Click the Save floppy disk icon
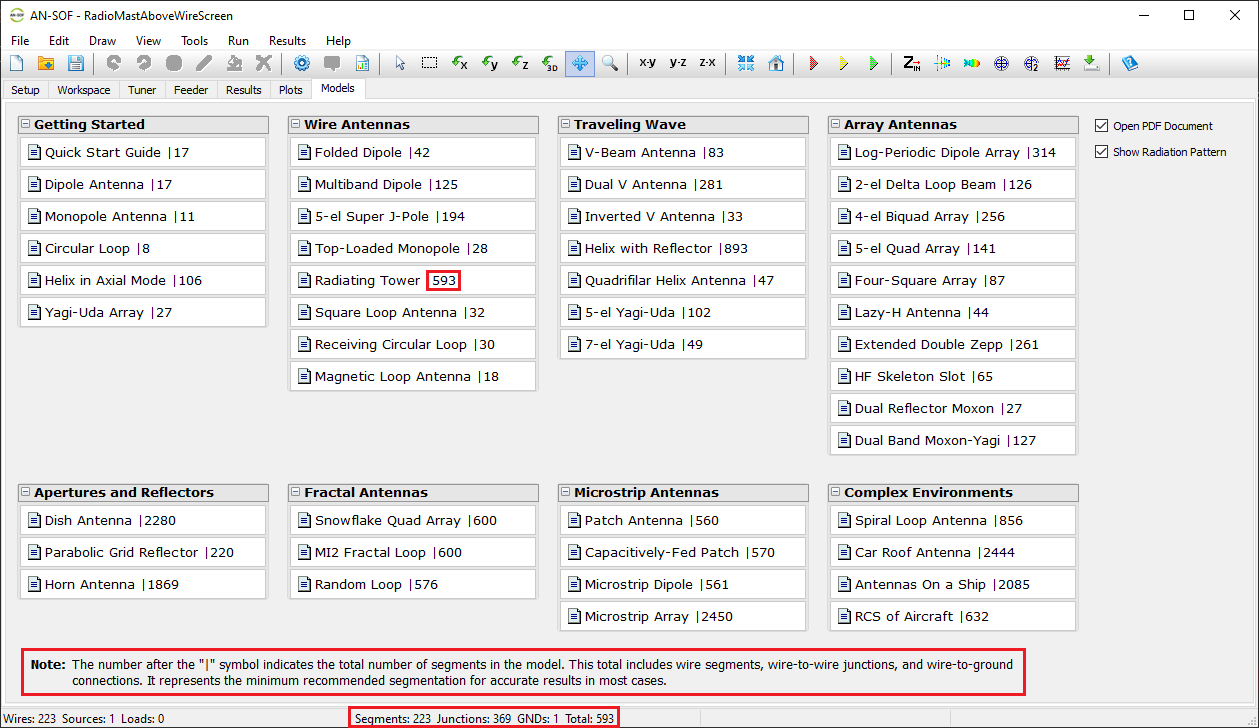This screenshot has height=728, width=1259. coord(76,63)
